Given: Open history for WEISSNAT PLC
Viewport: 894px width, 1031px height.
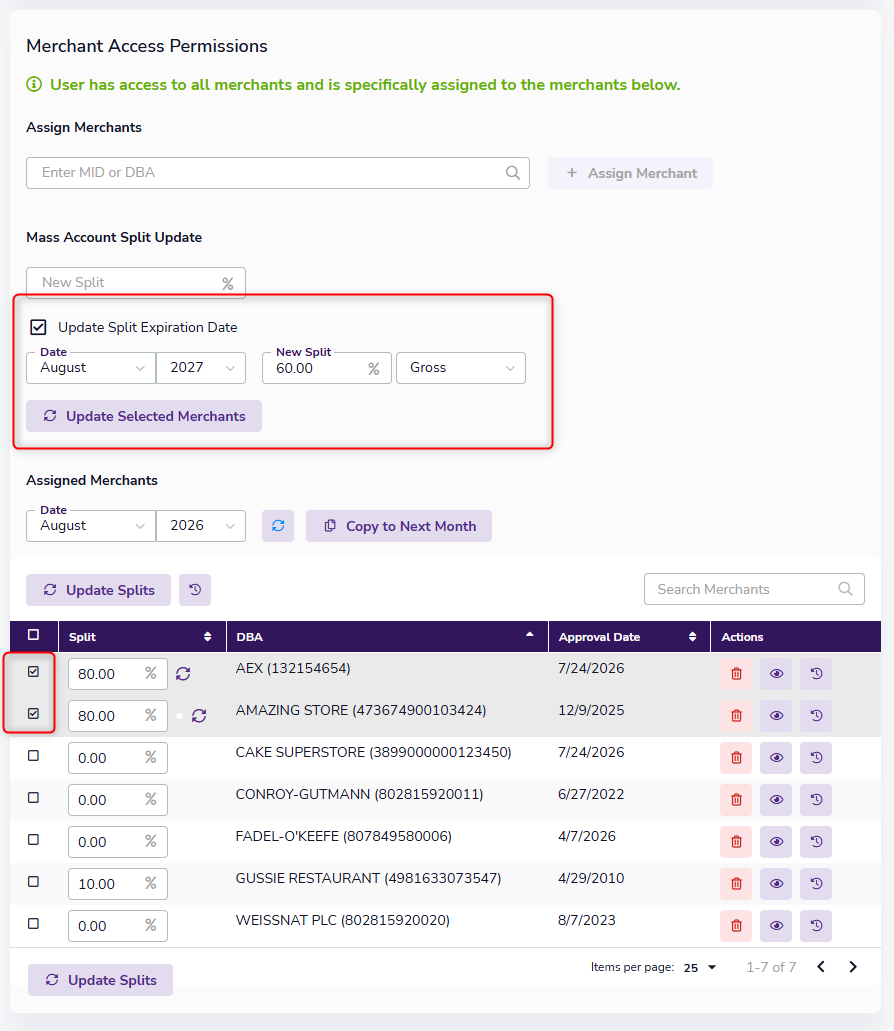Looking at the screenshot, I should coord(816,926).
